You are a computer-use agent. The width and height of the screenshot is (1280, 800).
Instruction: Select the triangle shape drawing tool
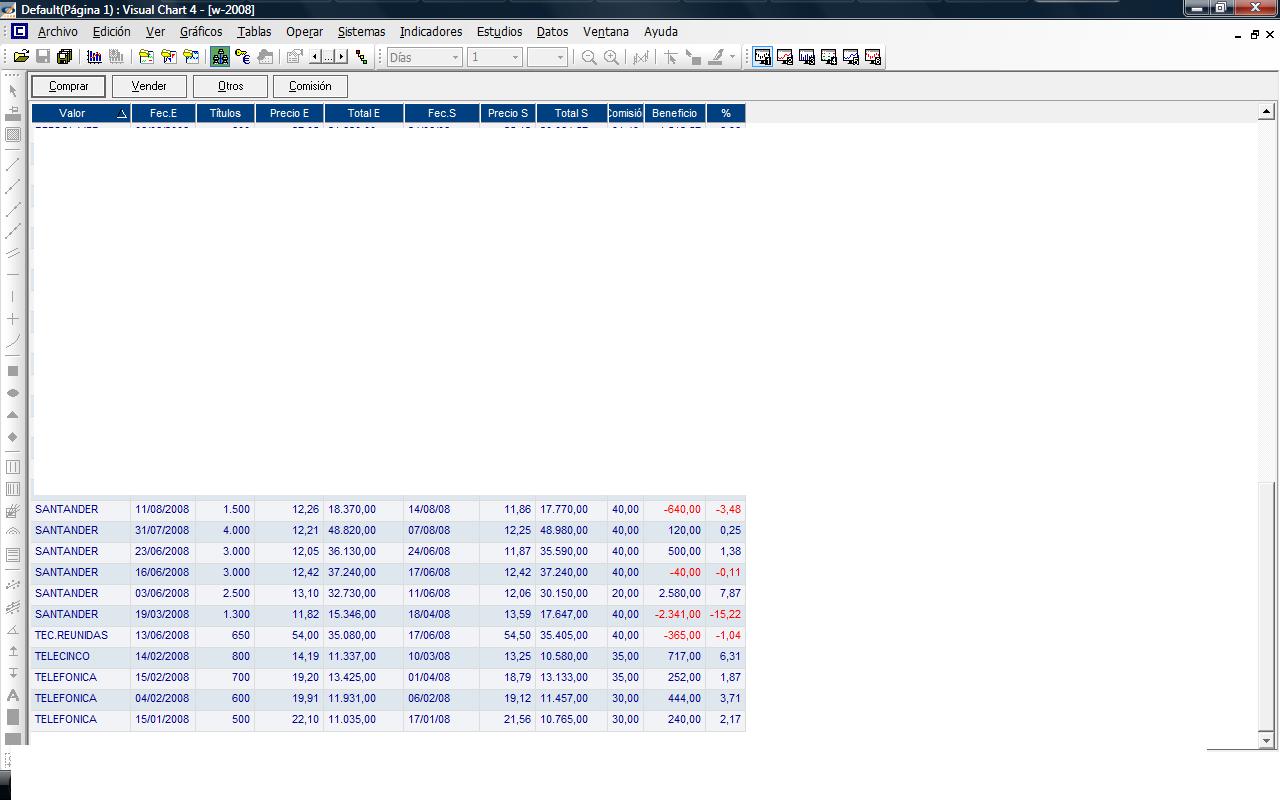tap(13, 415)
